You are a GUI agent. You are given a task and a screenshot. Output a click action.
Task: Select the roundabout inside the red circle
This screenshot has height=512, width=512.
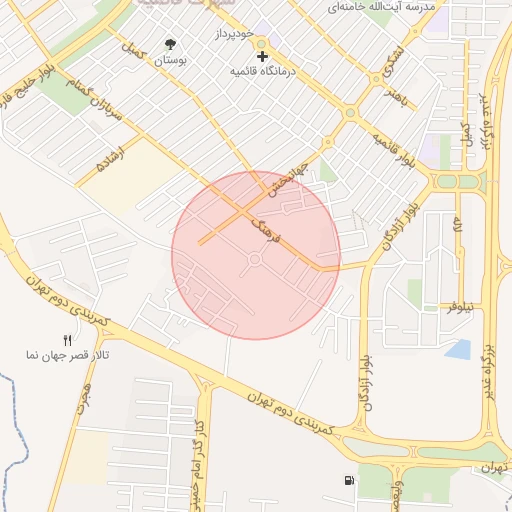click(x=255, y=259)
